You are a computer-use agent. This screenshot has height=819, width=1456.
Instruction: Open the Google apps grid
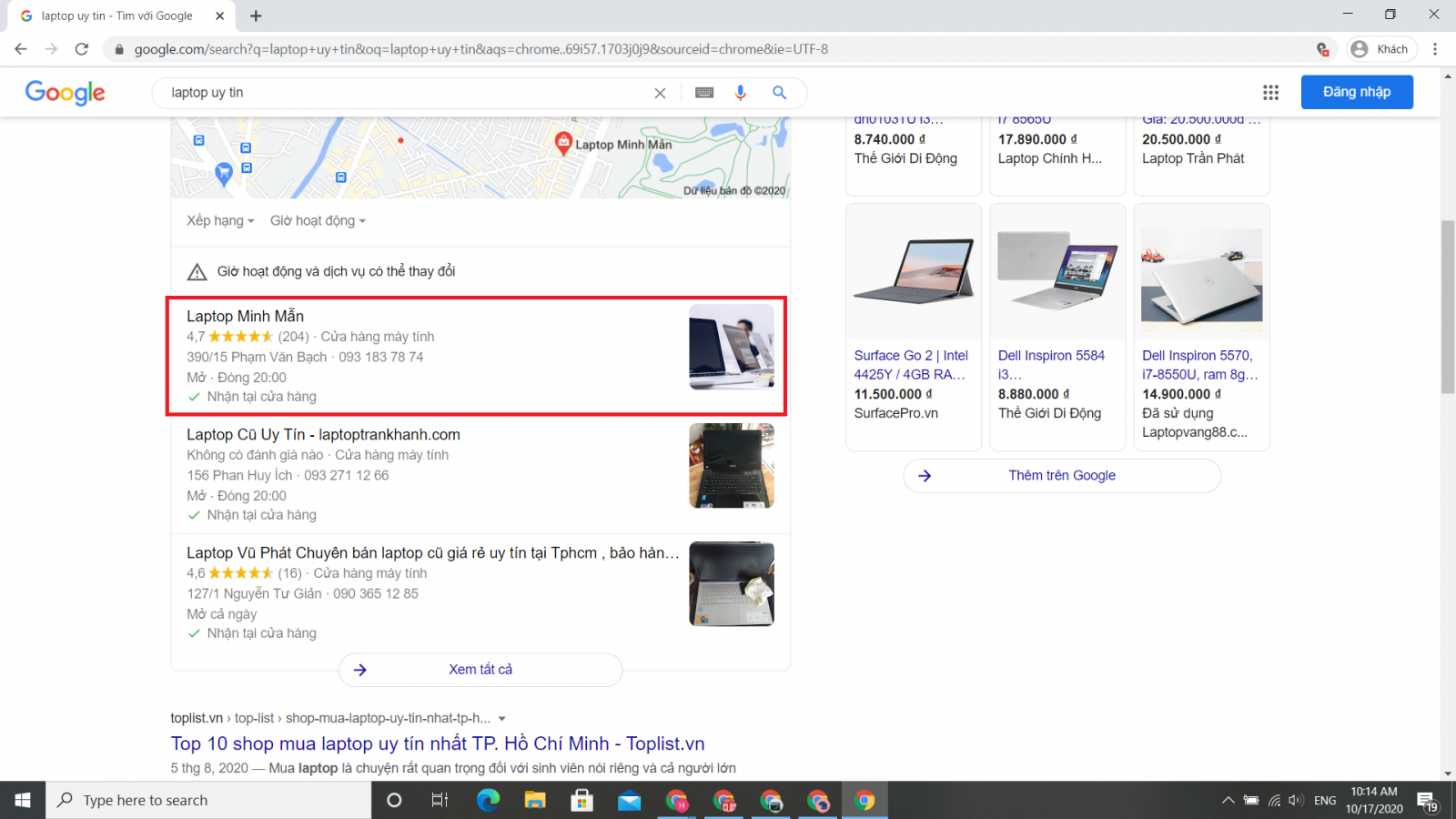pos(1270,92)
